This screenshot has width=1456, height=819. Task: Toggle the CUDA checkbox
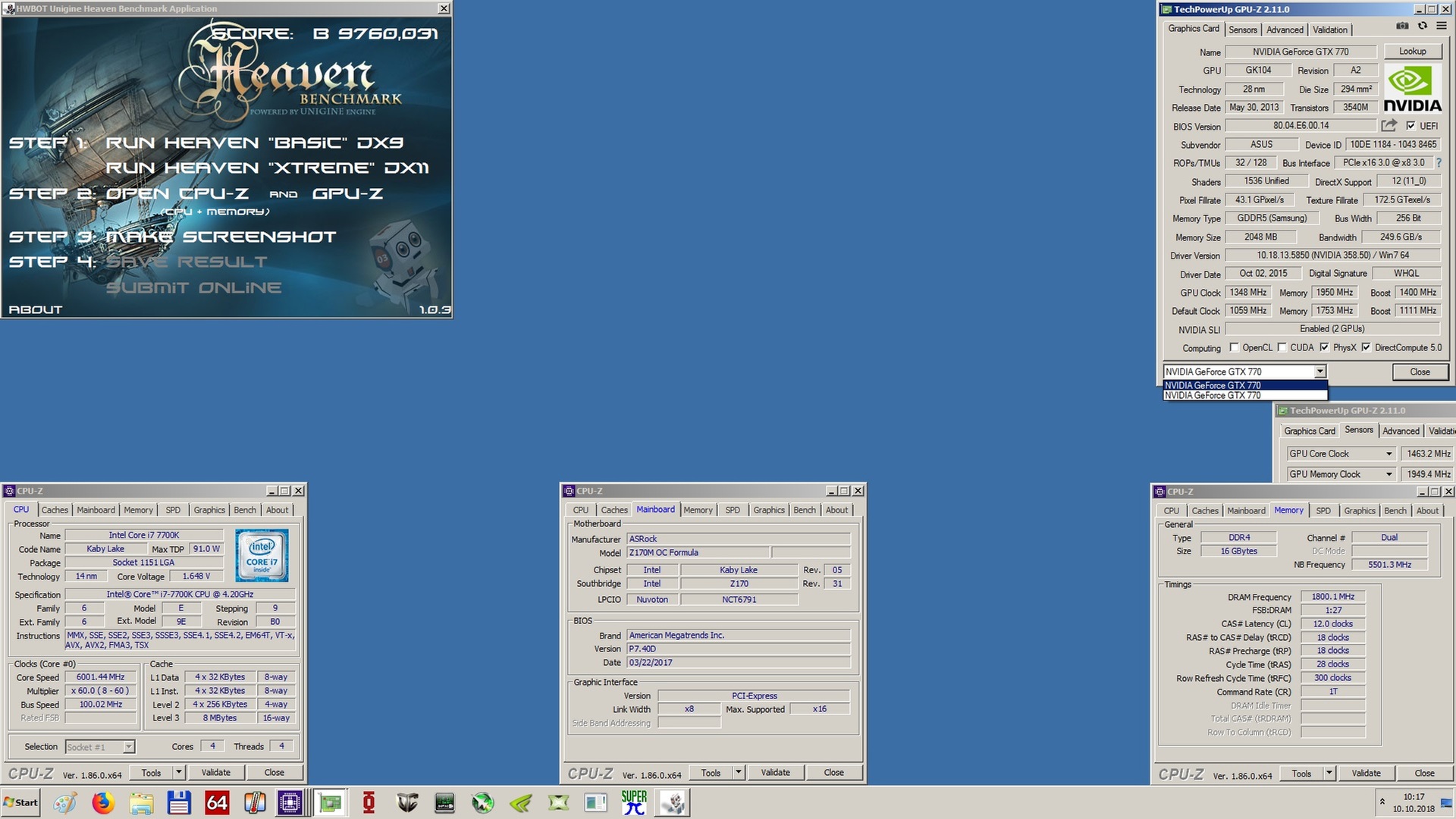[1282, 347]
